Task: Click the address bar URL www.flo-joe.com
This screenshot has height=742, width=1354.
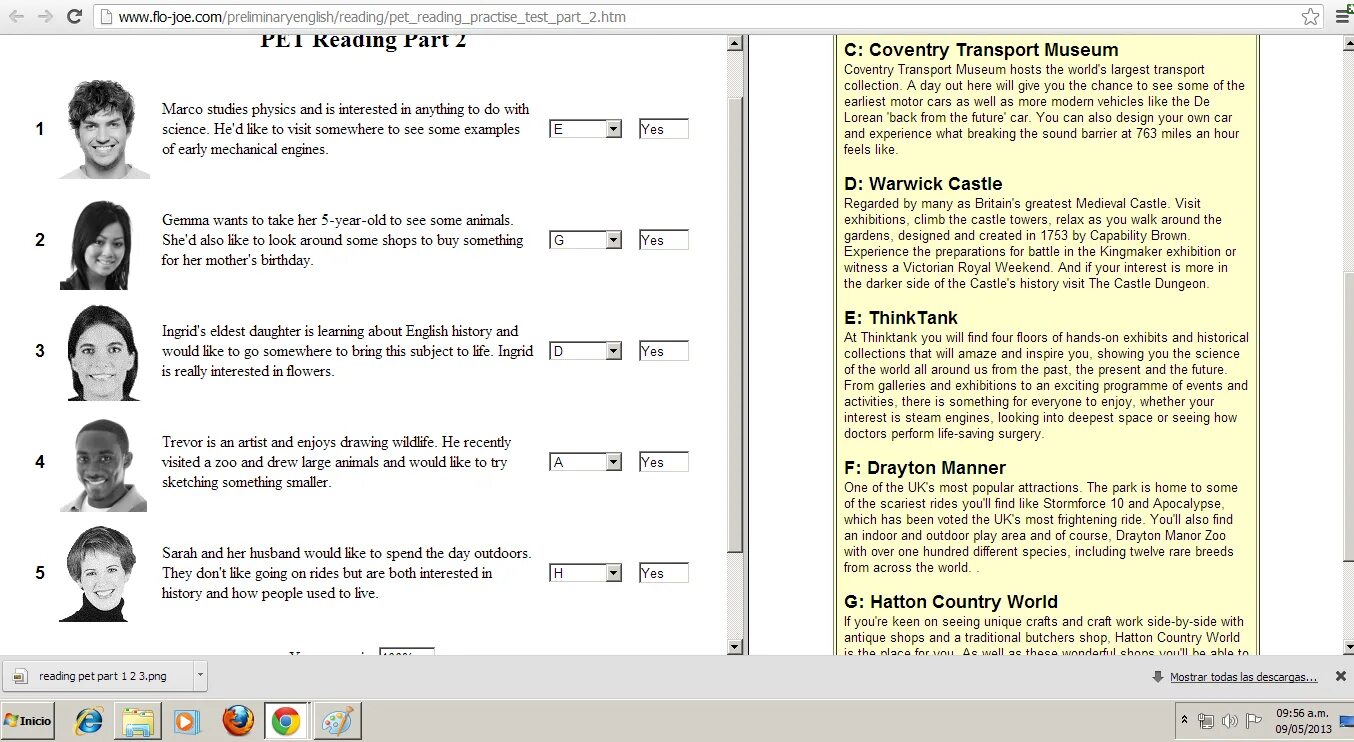Action: pos(372,17)
